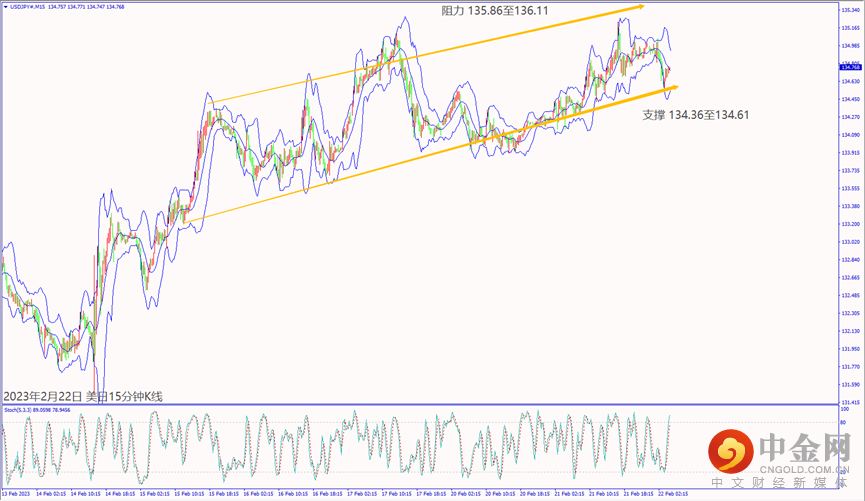This screenshot has width=865, height=501.
Task: Click the triangle icon before USDJPY title
Action: point(5,6)
